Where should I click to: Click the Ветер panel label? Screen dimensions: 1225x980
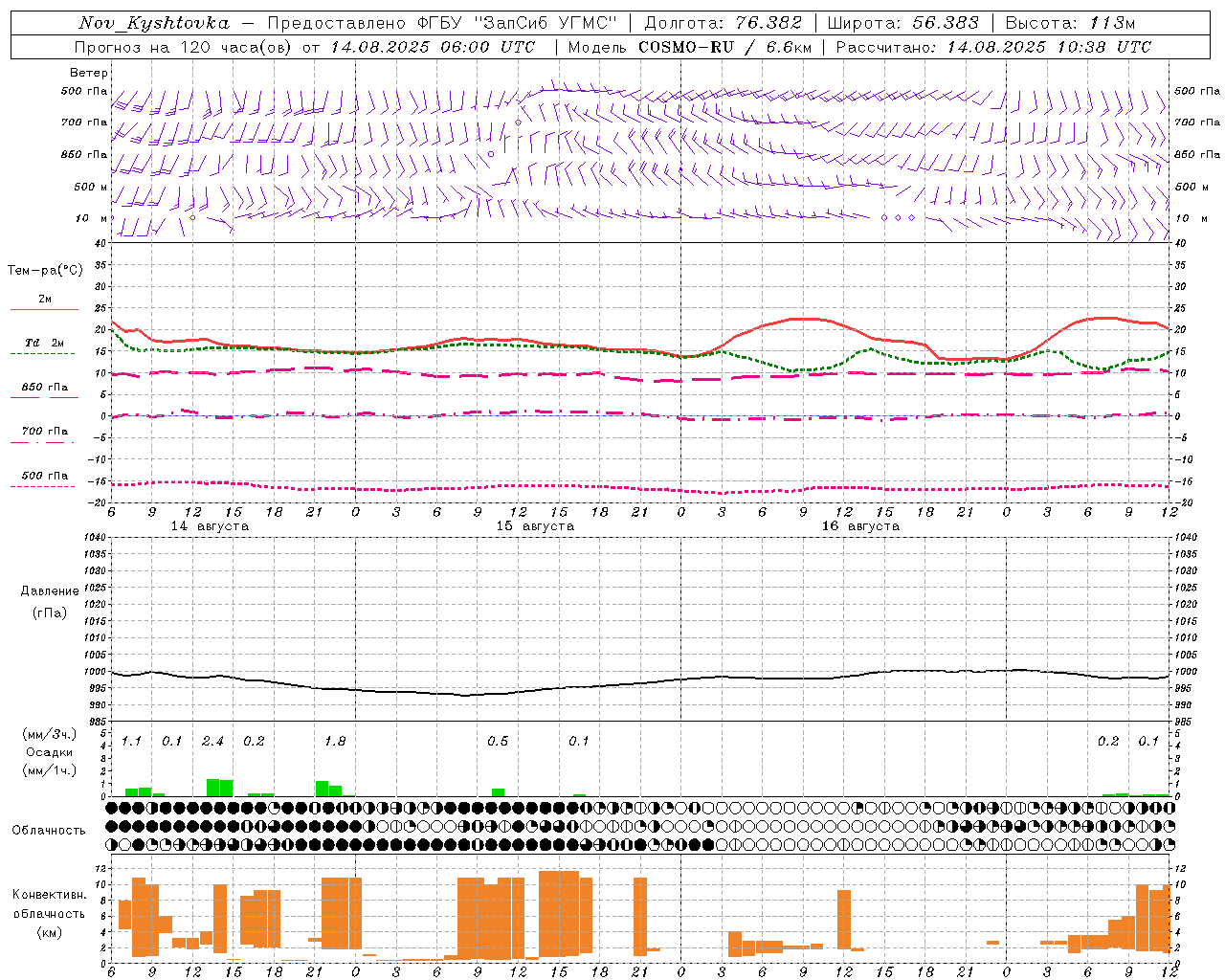(89, 73)
